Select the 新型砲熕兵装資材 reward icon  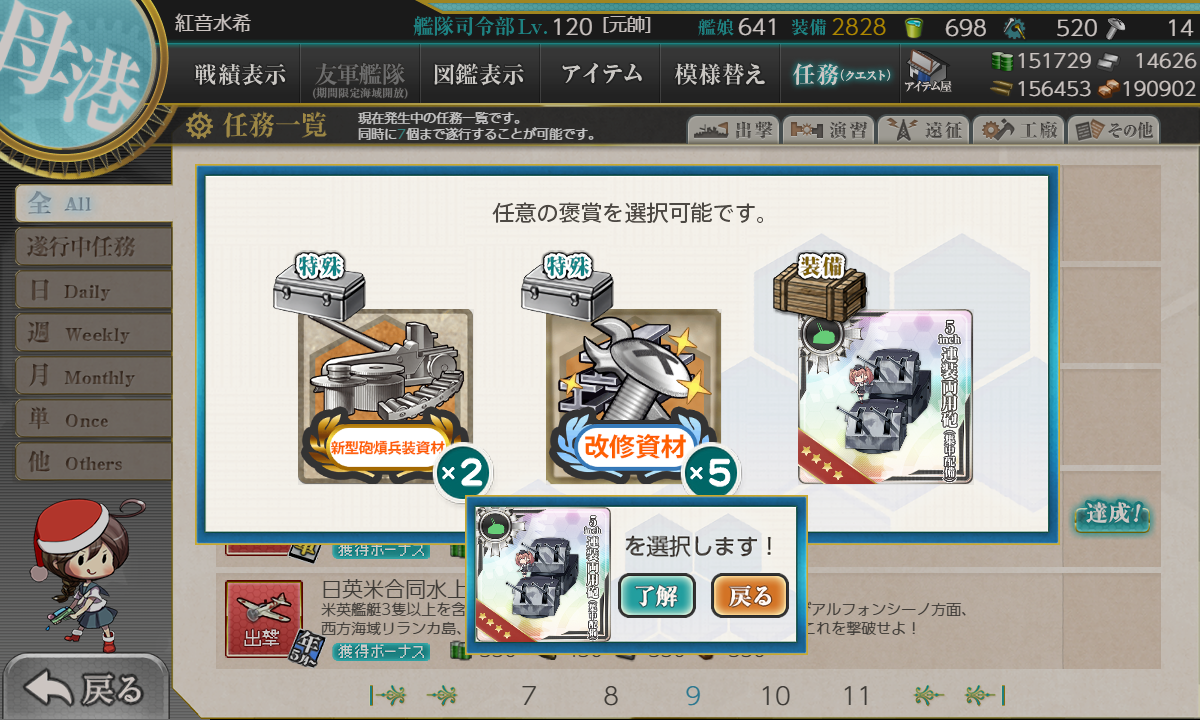click(385, 396)
